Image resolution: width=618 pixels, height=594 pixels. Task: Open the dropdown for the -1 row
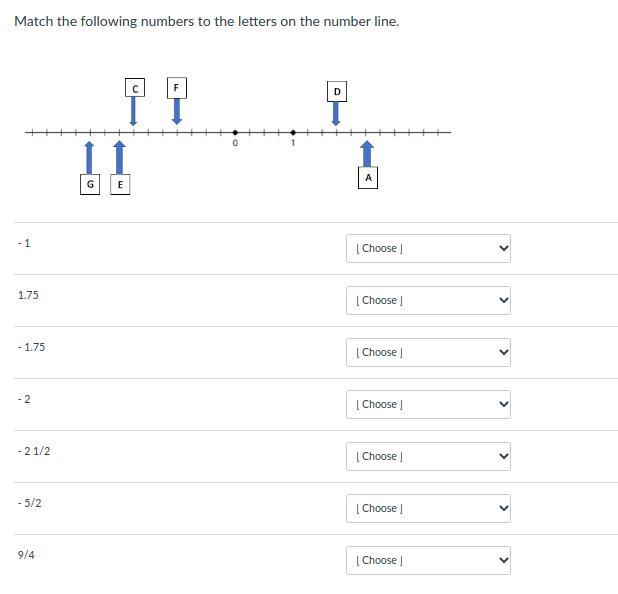pyautogui.click(x=428, y=248)
